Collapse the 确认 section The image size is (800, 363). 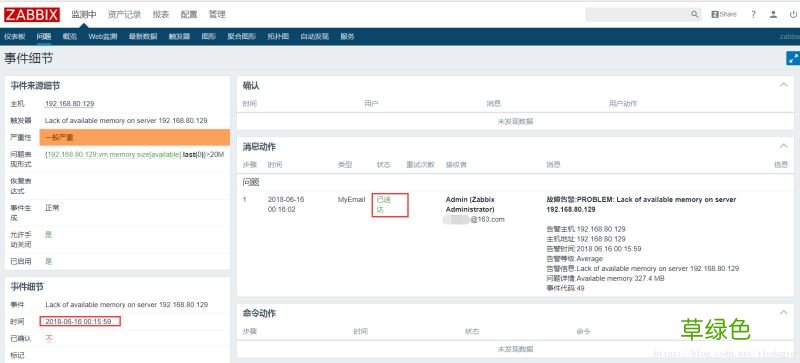click(x=784, y=85)
